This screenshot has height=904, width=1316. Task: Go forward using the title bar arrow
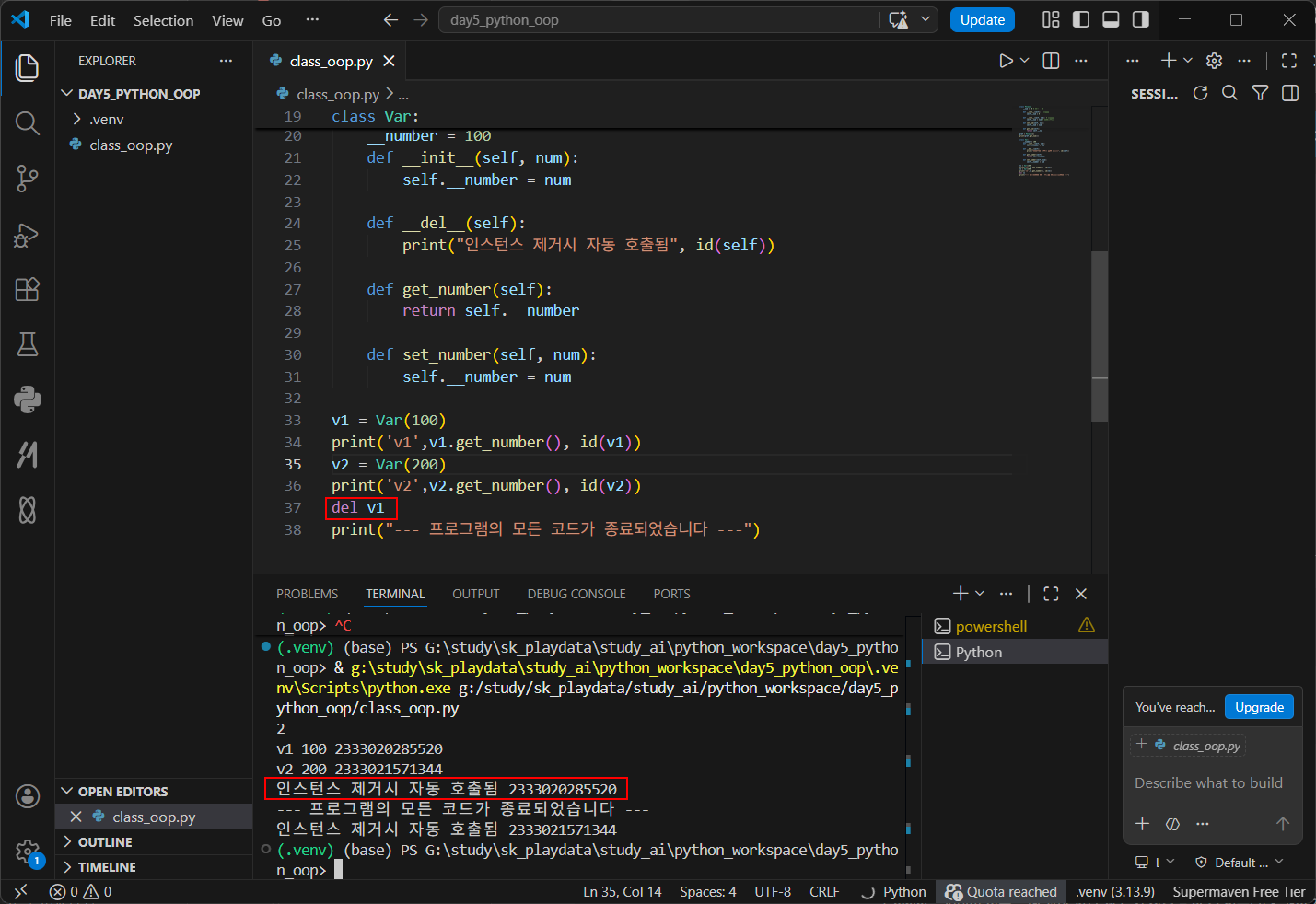point(421,20)
